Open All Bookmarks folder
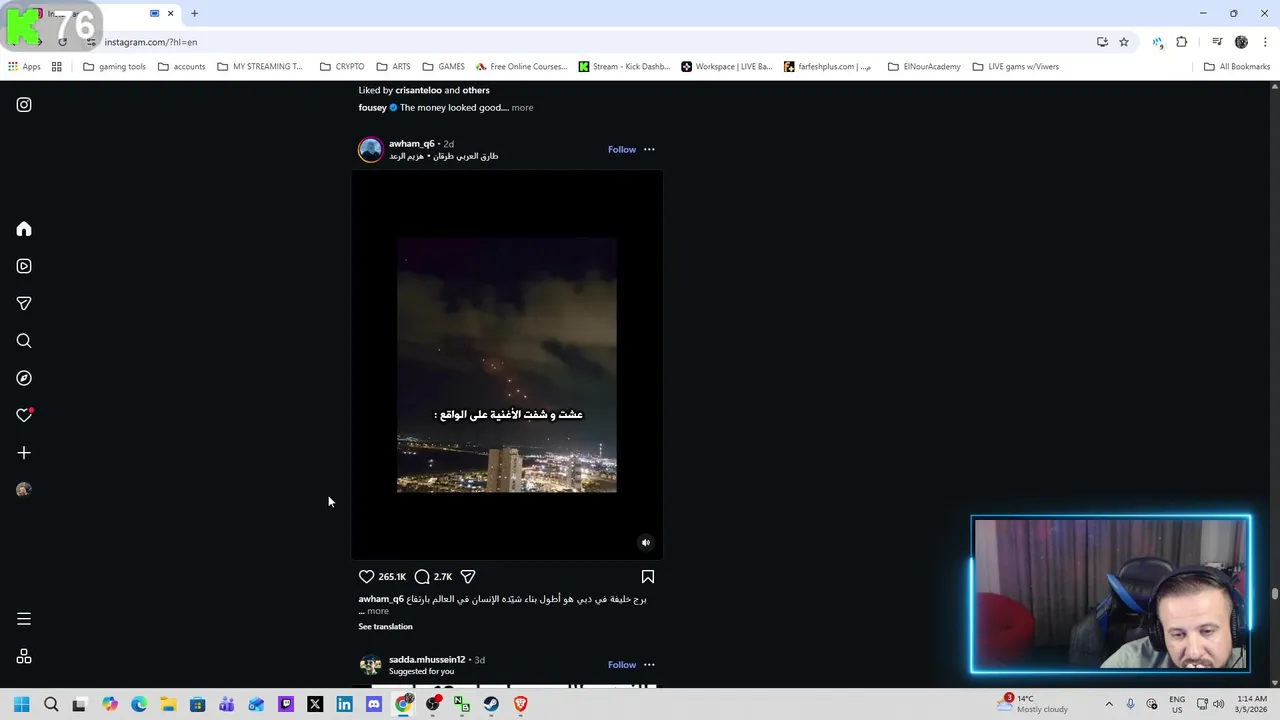Viewport: 1280px width, 720px height. click(x=1237, y=67)
